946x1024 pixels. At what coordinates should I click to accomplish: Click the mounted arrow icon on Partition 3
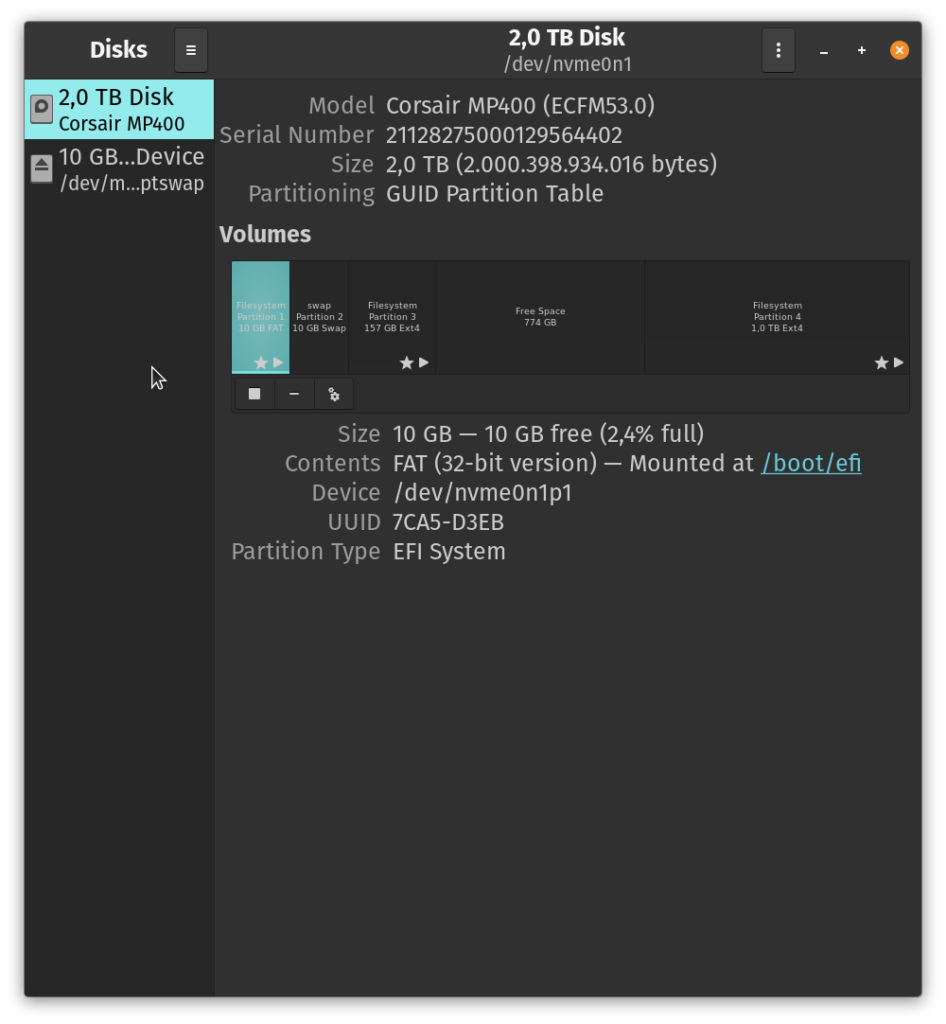tap(424, 362)
